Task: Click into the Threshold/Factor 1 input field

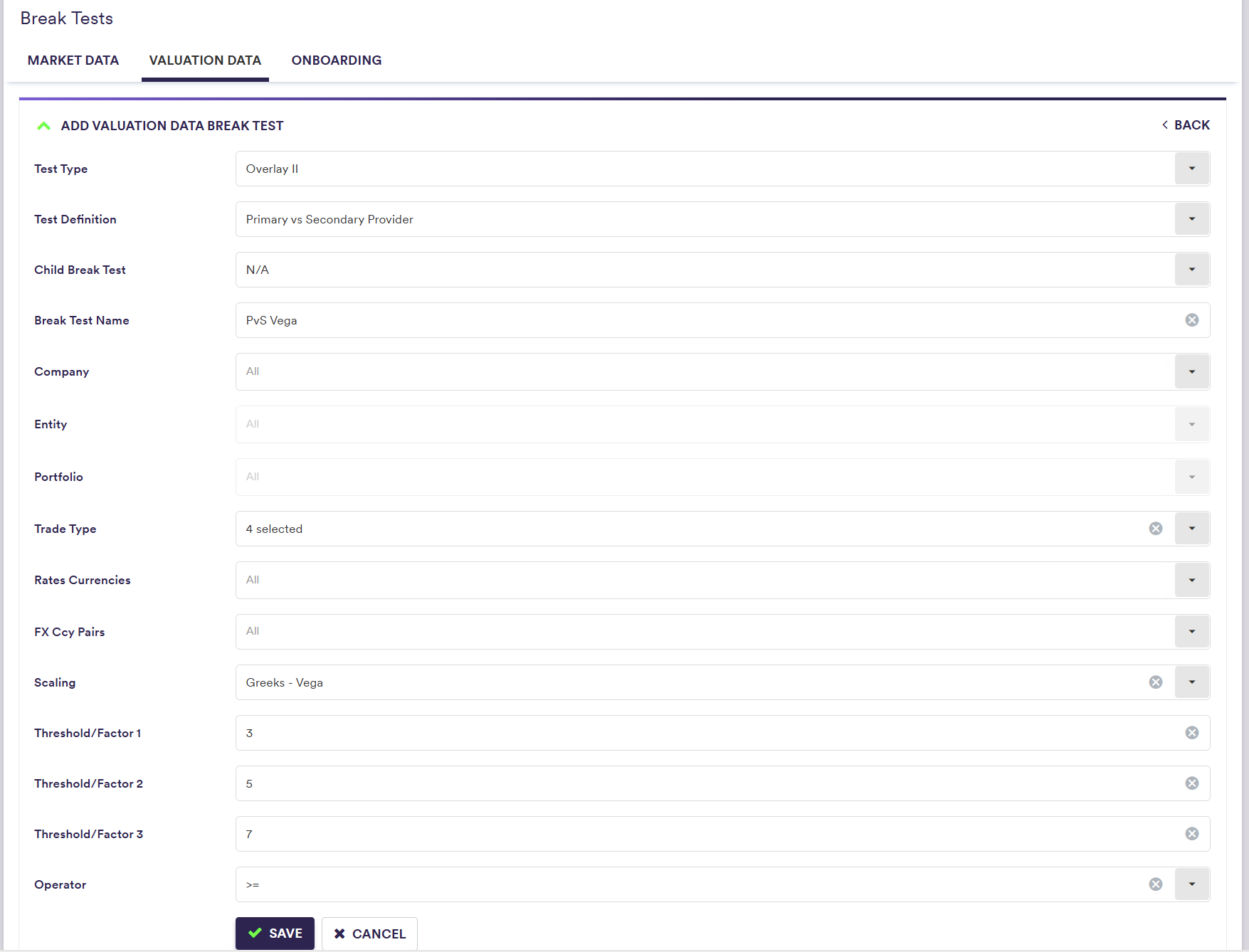Action: tap(705, 733)
